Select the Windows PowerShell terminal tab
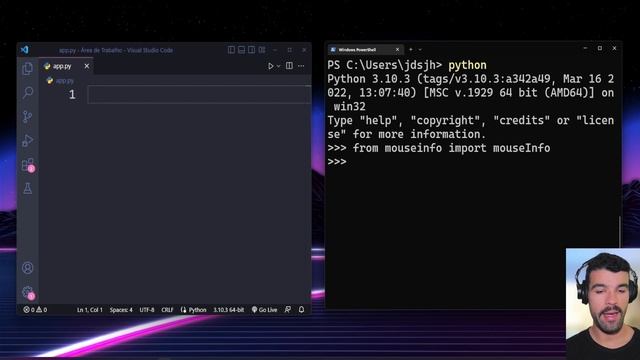 click(365, 49)
